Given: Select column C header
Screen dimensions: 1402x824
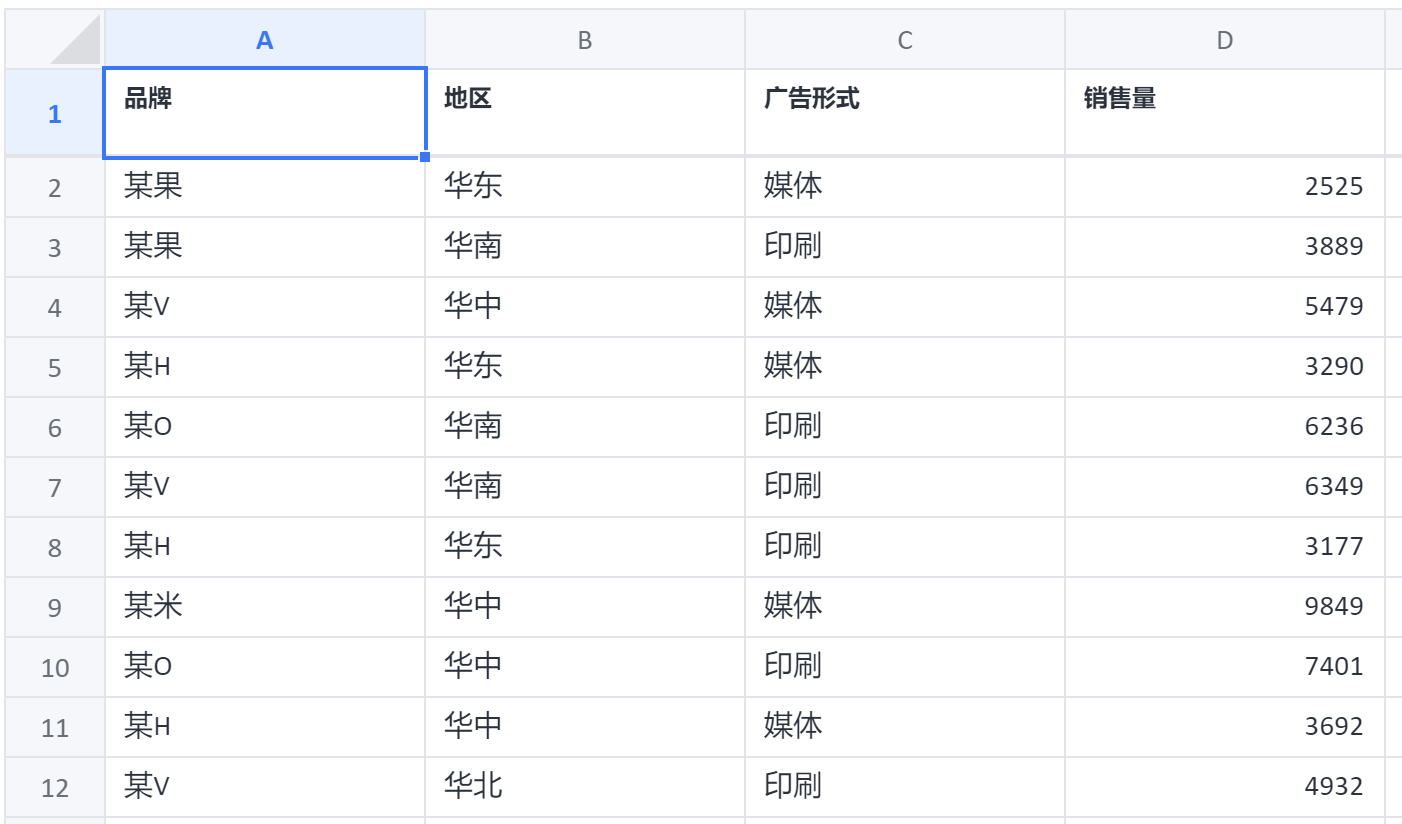Looking at the screenshot, I should [905, 40].
